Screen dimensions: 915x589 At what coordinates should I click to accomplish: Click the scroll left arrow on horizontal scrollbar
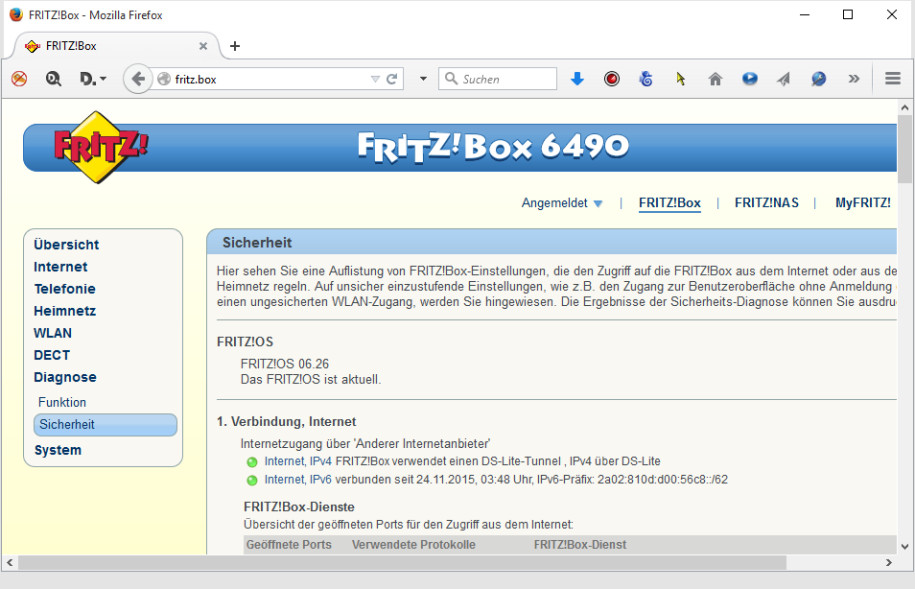tap(9, 563)
